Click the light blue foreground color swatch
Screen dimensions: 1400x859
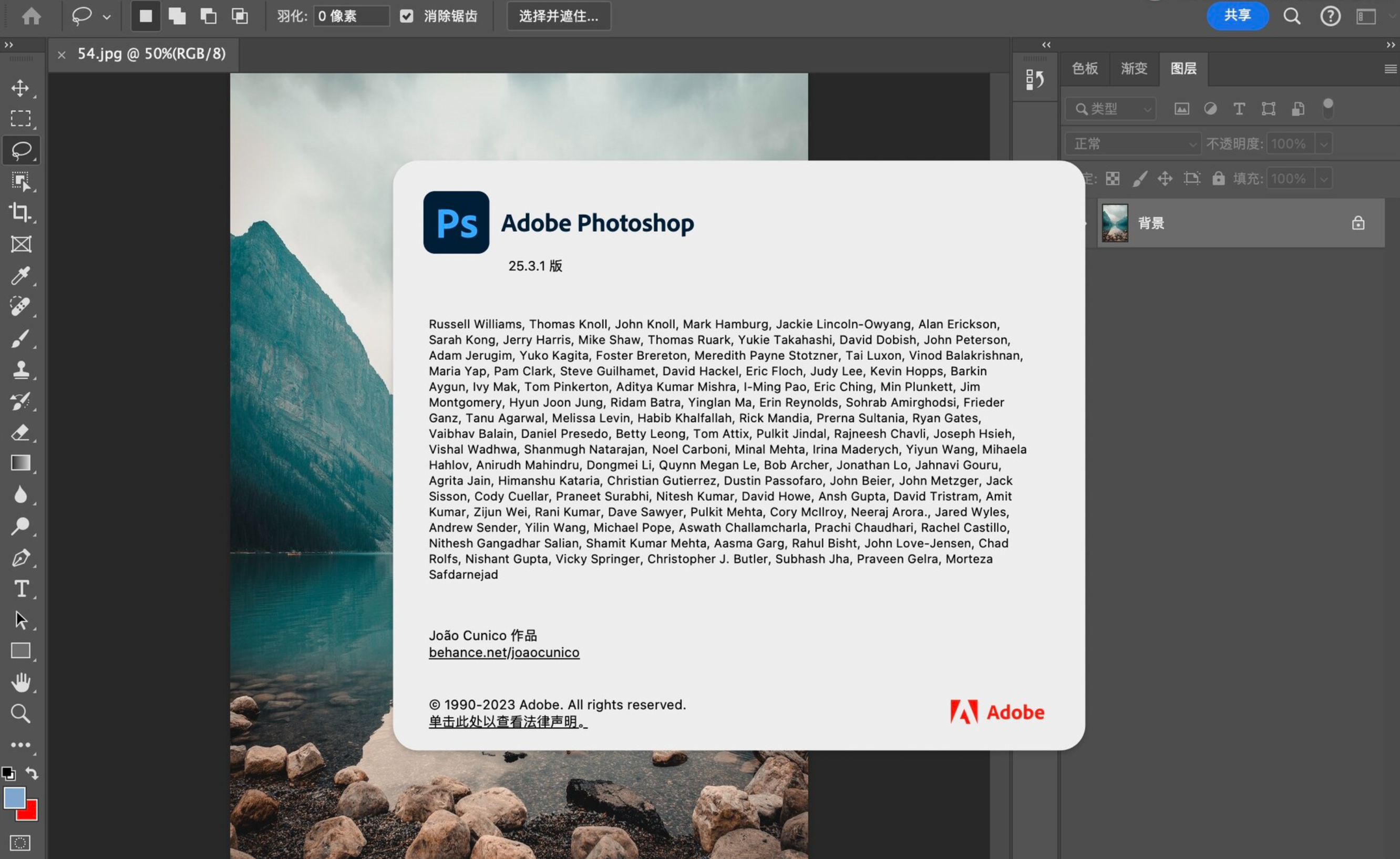coord(14,797)
